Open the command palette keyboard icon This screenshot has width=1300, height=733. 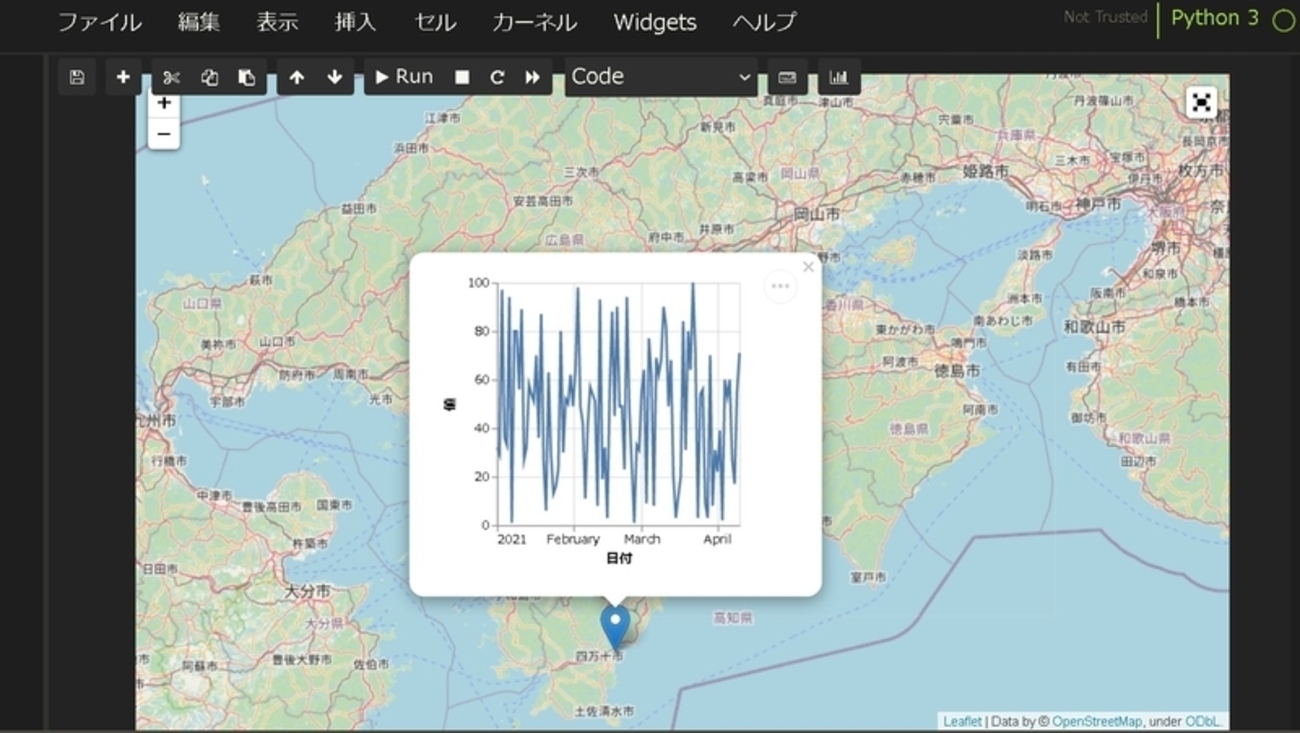click(787, 77)
